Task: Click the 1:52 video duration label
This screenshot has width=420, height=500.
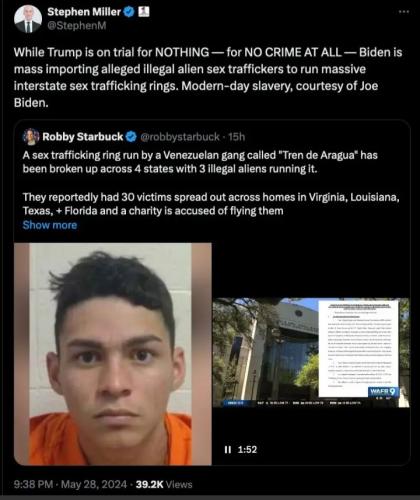Action: click(x=247, y=450)
